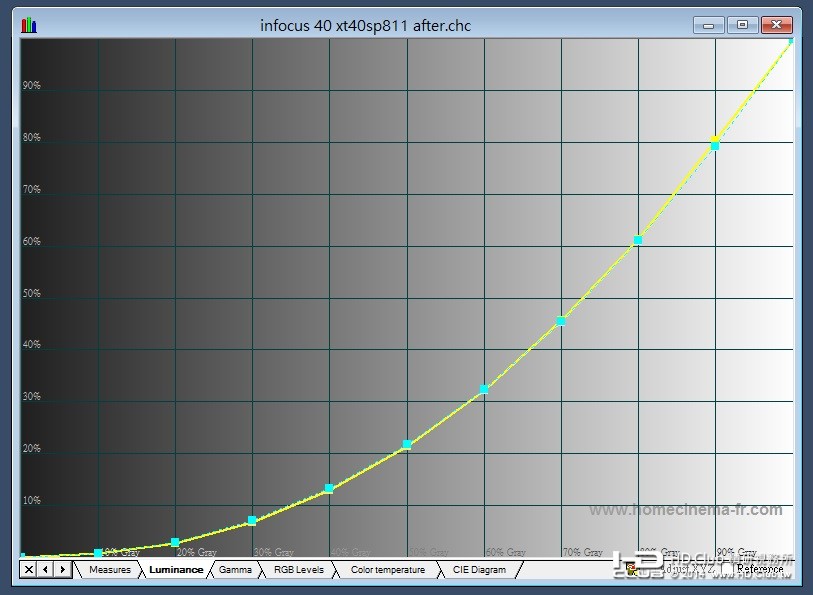Open the Measures tab
The width and height of the screenshot is (813, 595).
pos(109,570)
